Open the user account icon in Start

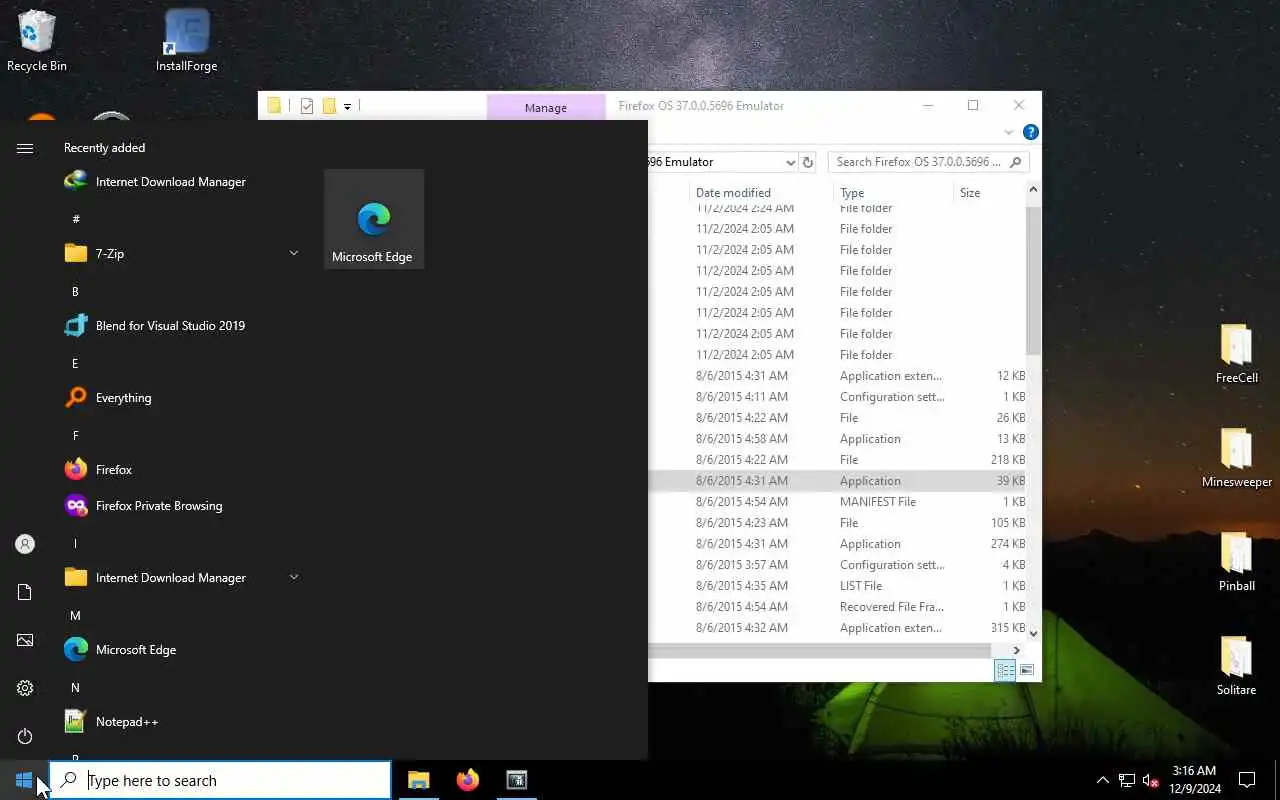pyautogui.click(x=25, y=544)
